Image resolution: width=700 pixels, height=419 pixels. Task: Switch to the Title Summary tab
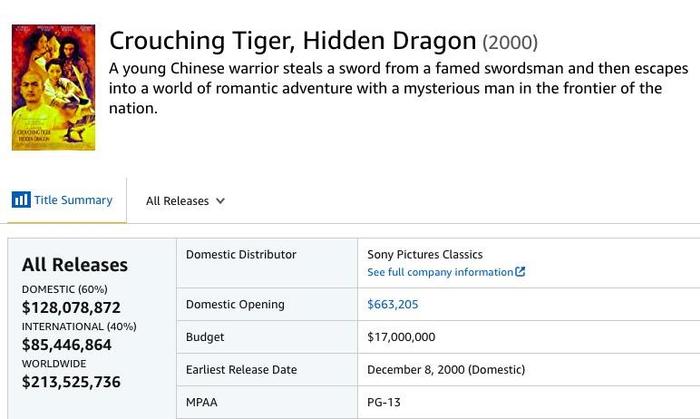click(62, 200)
